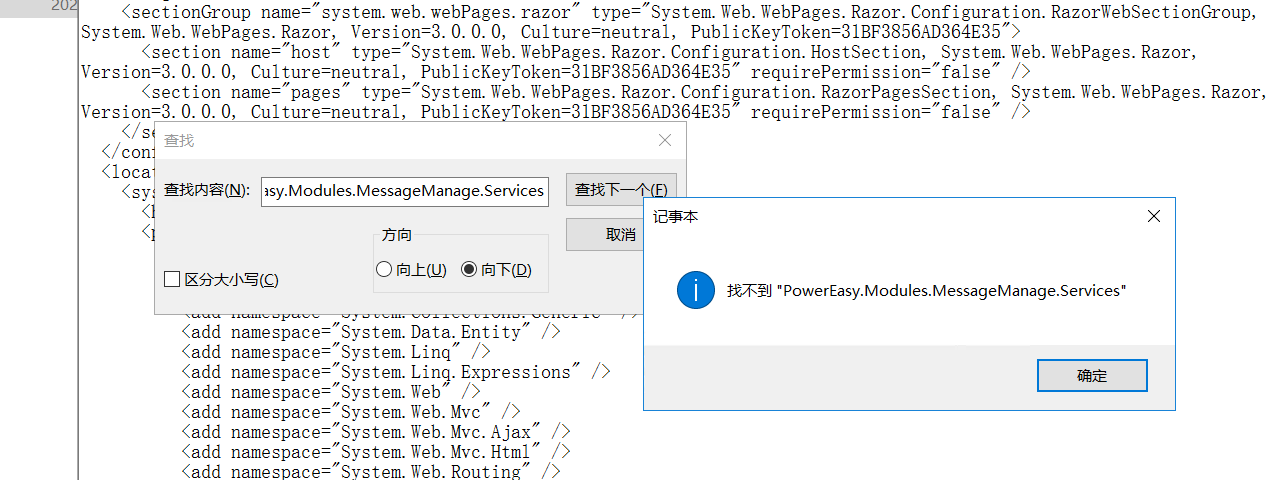Image resolution: width=1276 pixels, height=480 pixels.
Task: Select the 向上 direction radio button
Action: tap(384, 270)
